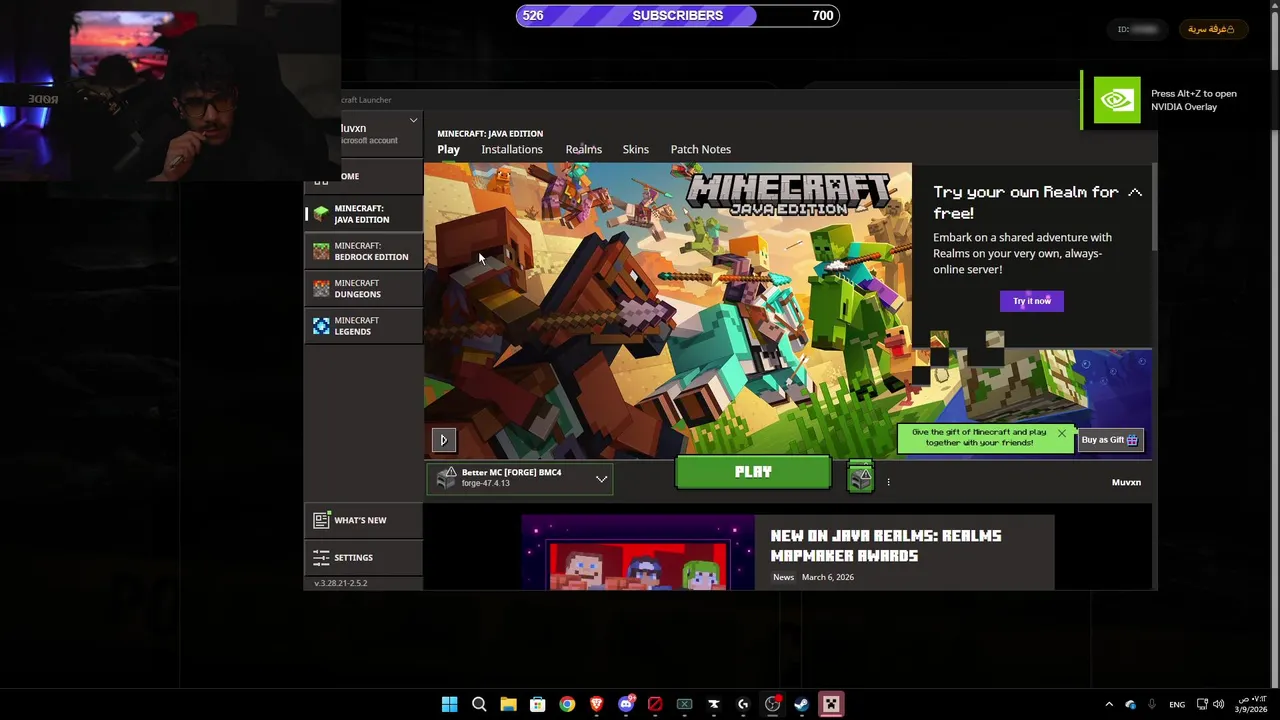Image resolution: width=1280 pixels, height=720 pixels.
Task: Collapse the Try your own Realm panel
Action: point(1135,192)
